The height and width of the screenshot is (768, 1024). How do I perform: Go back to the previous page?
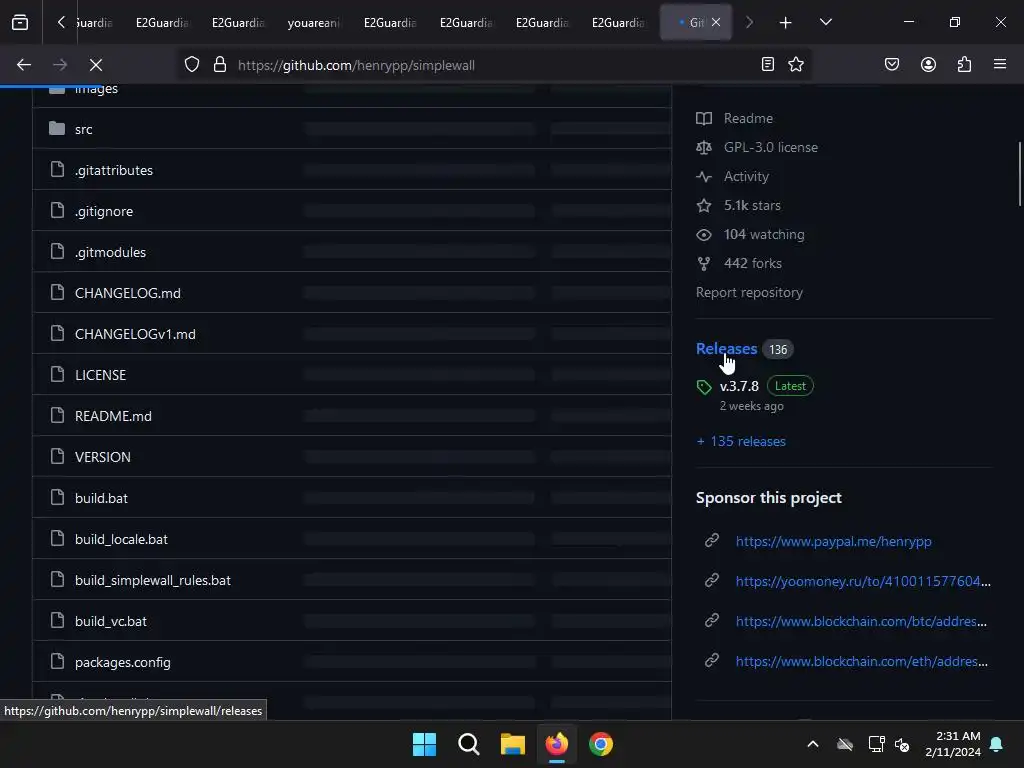(x=24, y=65)
